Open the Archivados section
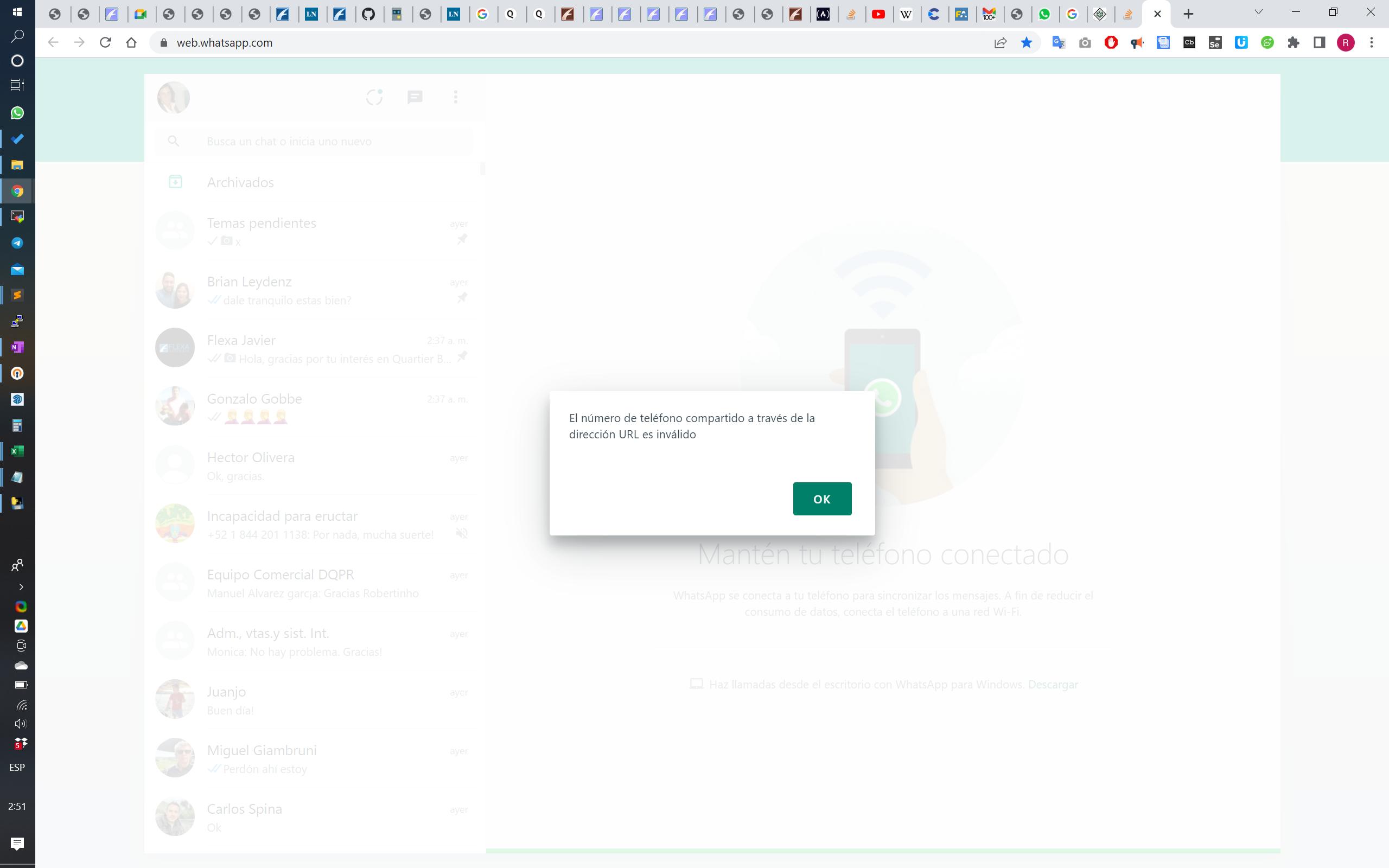The height and width of the screenshot is (868, 1389). (x=314, y=182)
